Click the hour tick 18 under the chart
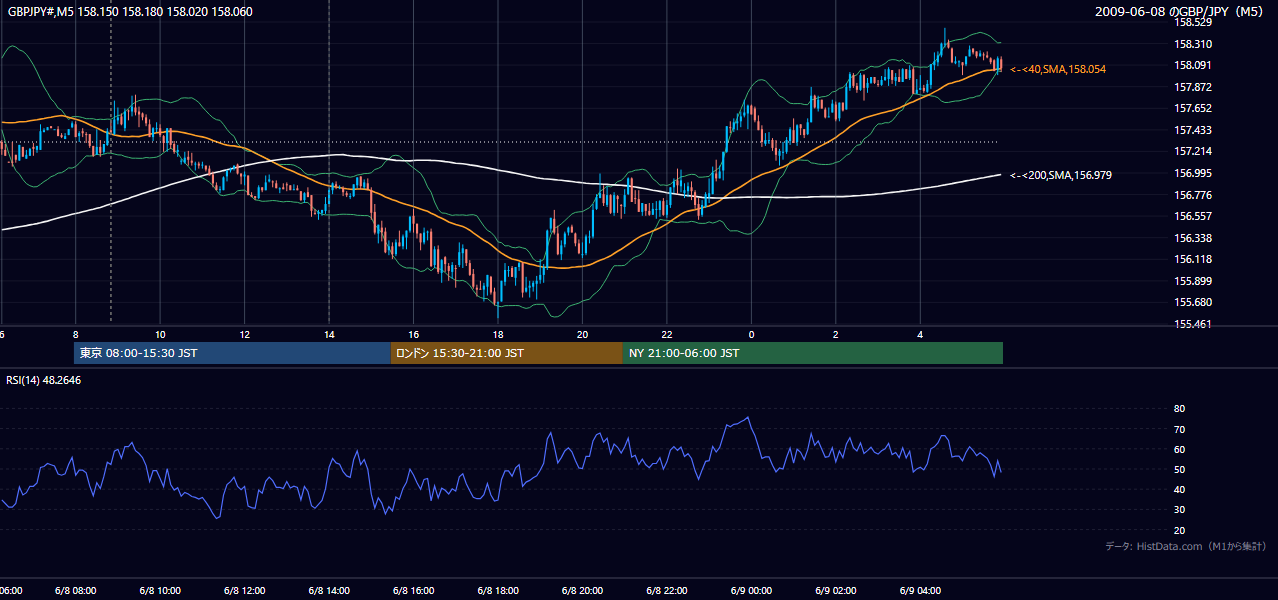The height and width of the screenshot is (600, 1278). pyautogui.click(x=498, y=333)
